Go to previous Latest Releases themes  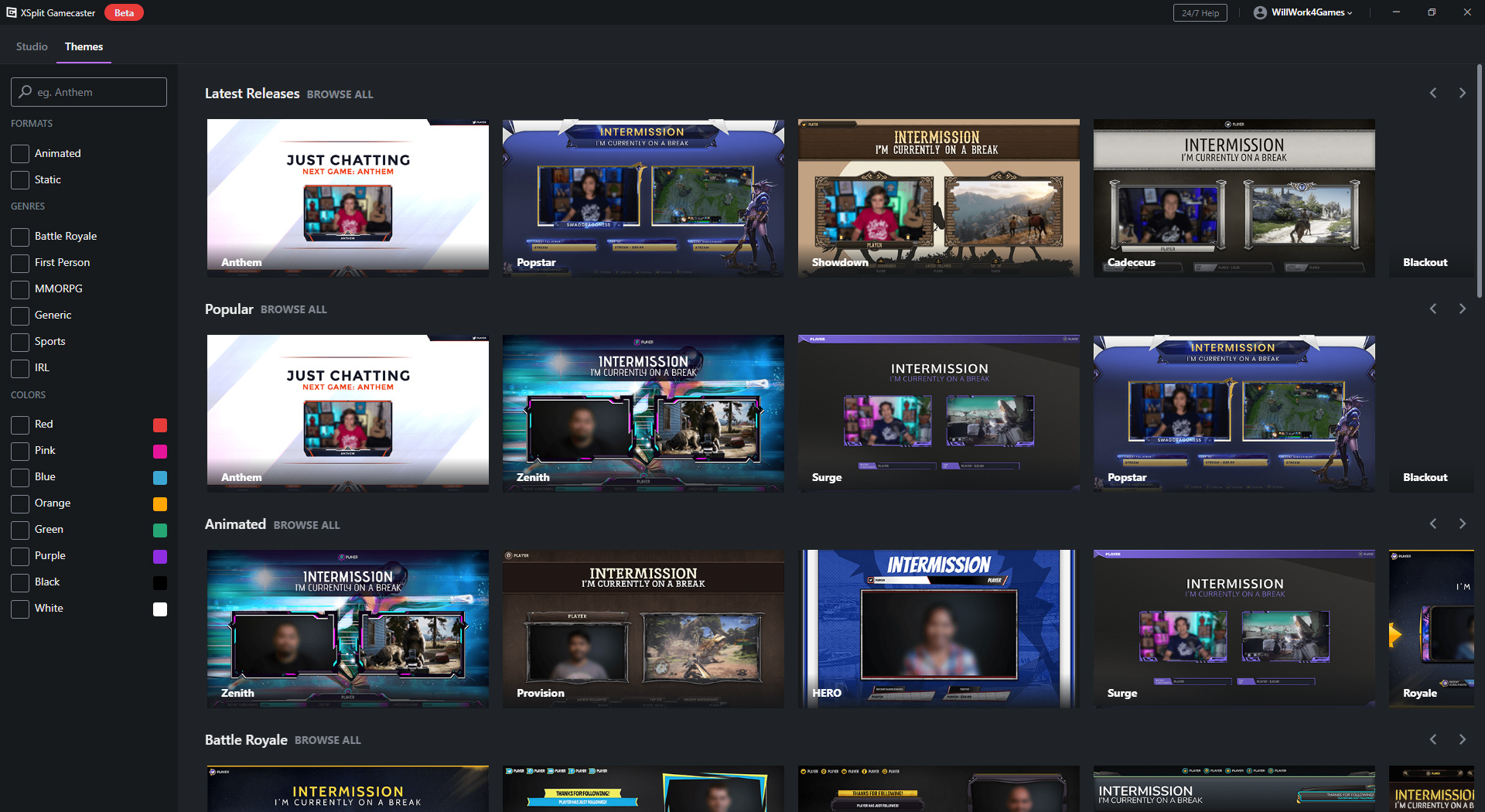(1433, 93)
